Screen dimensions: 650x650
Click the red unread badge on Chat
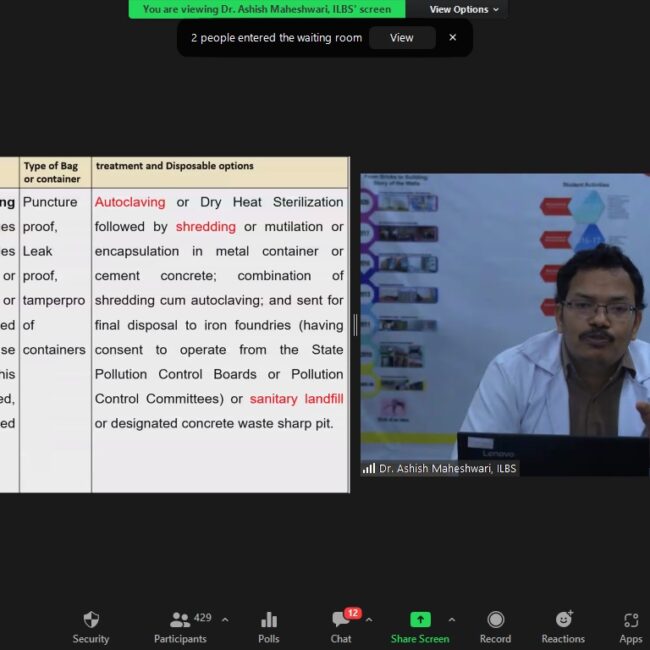point(352,612)
